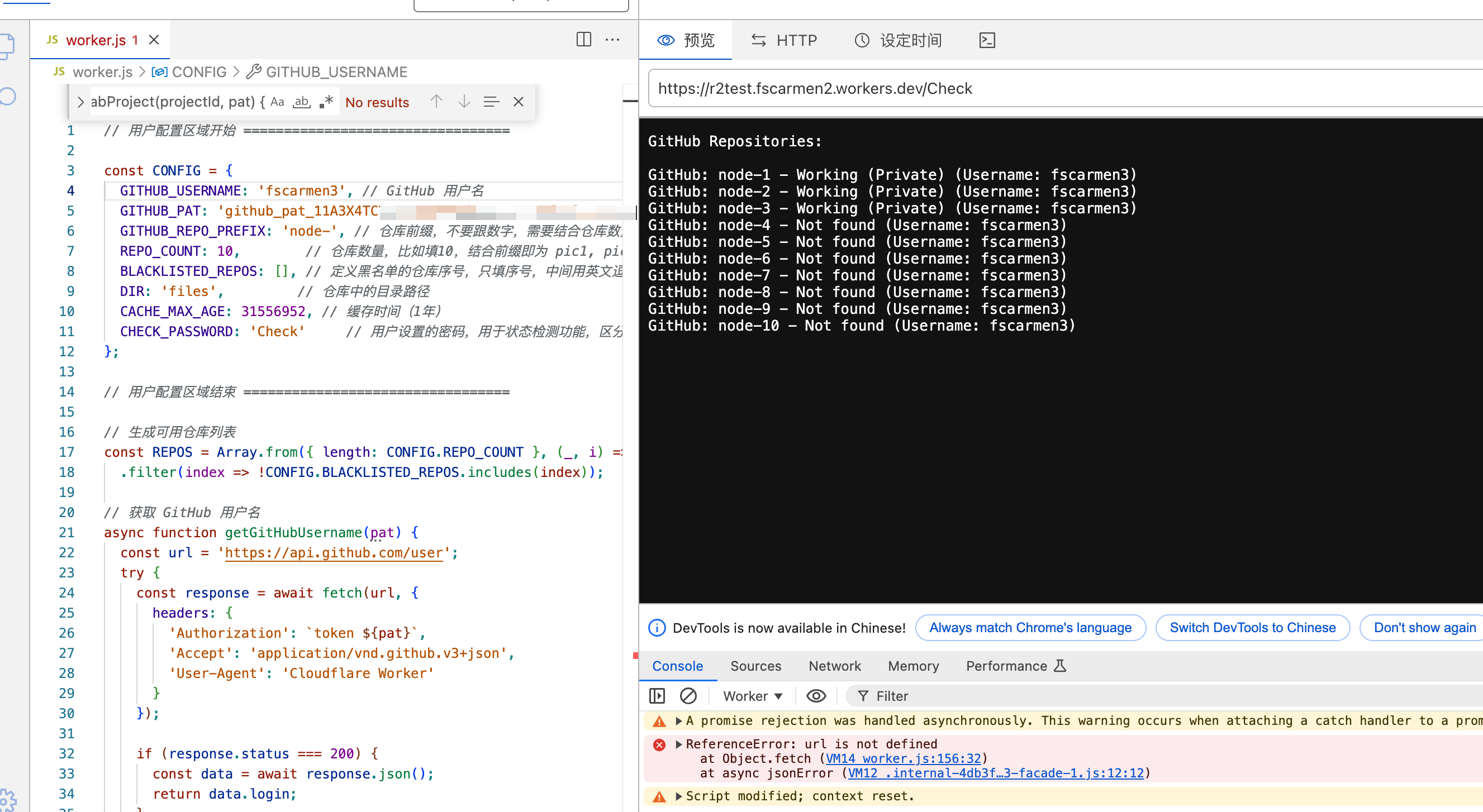Screen dimensions: 1483x812
Task: Switch to the HTTP tab
Action: point(783,40)
